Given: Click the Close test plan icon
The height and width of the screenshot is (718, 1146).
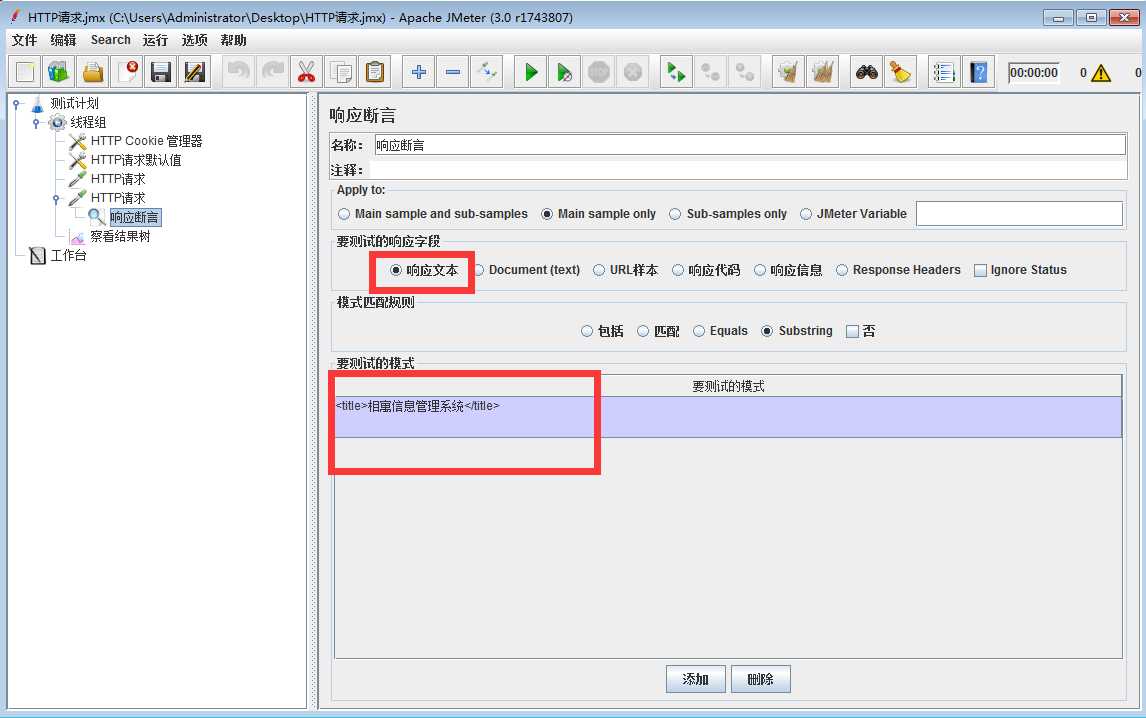Looking at the screenshot, I should (x=126, y=72).
